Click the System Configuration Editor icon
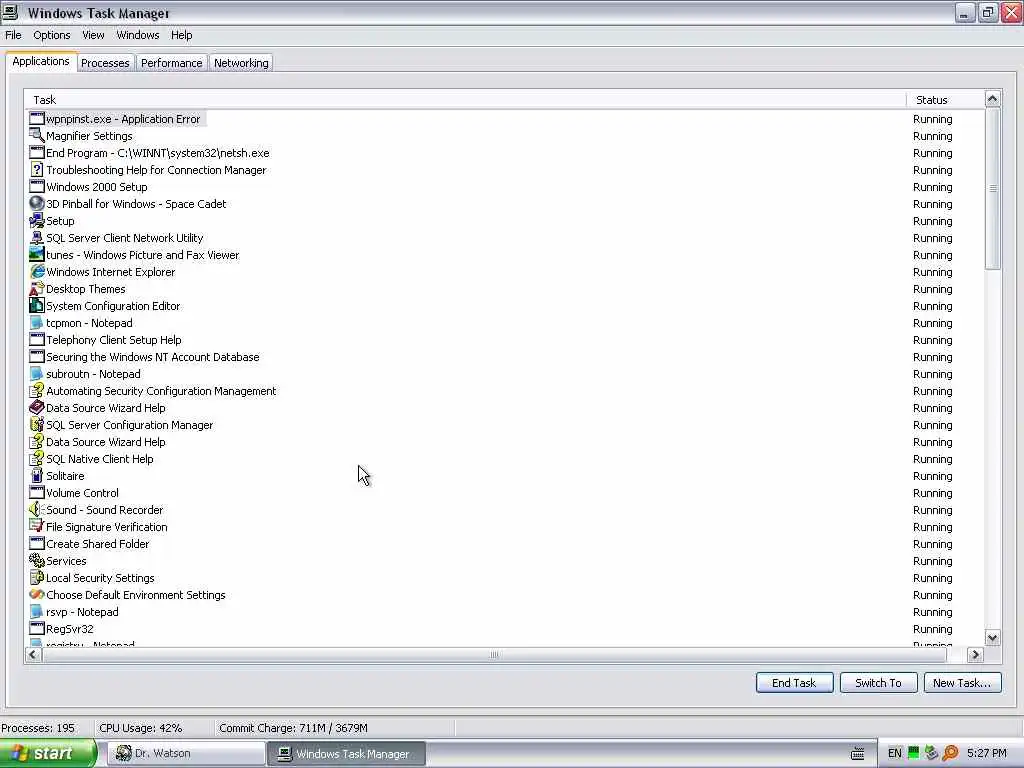This screenshot has height=768, width=1024. click(37, 306)
